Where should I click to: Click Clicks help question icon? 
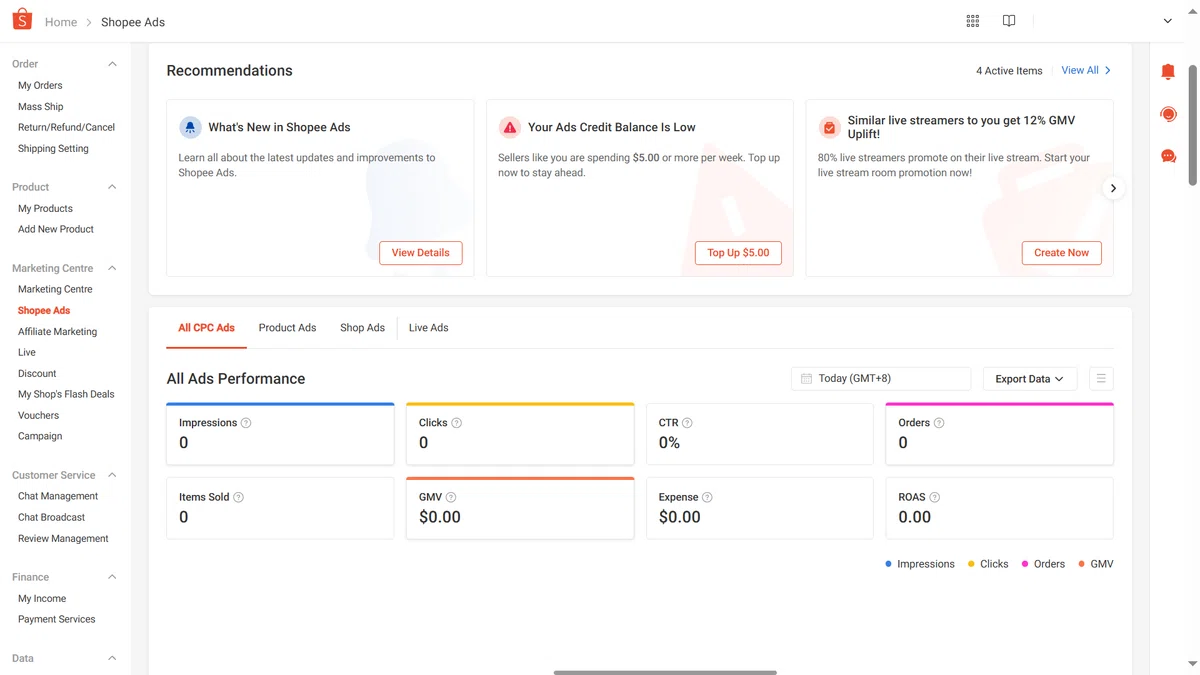457,423
